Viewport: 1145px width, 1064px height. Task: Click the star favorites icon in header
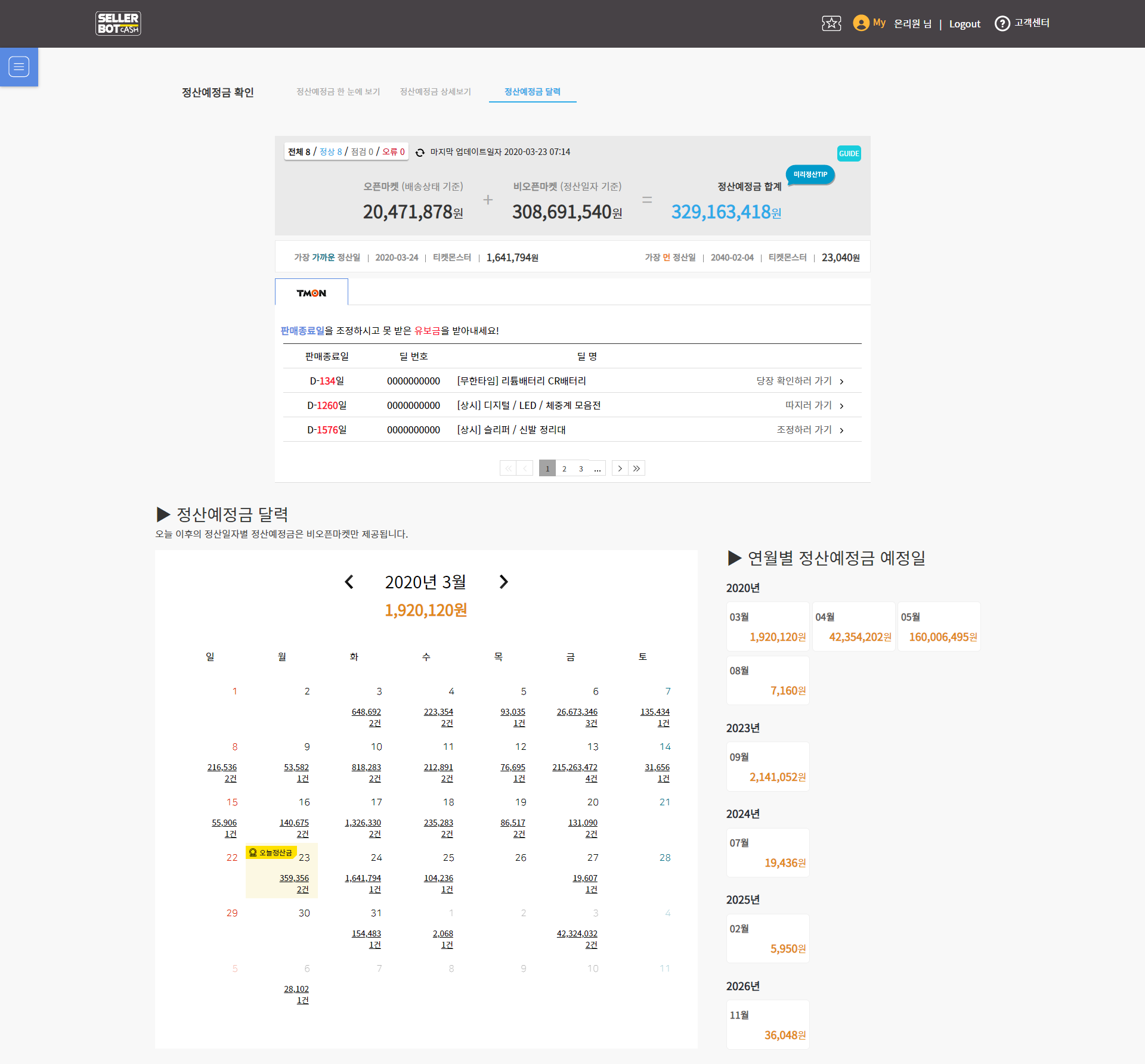tap(831, 23)
